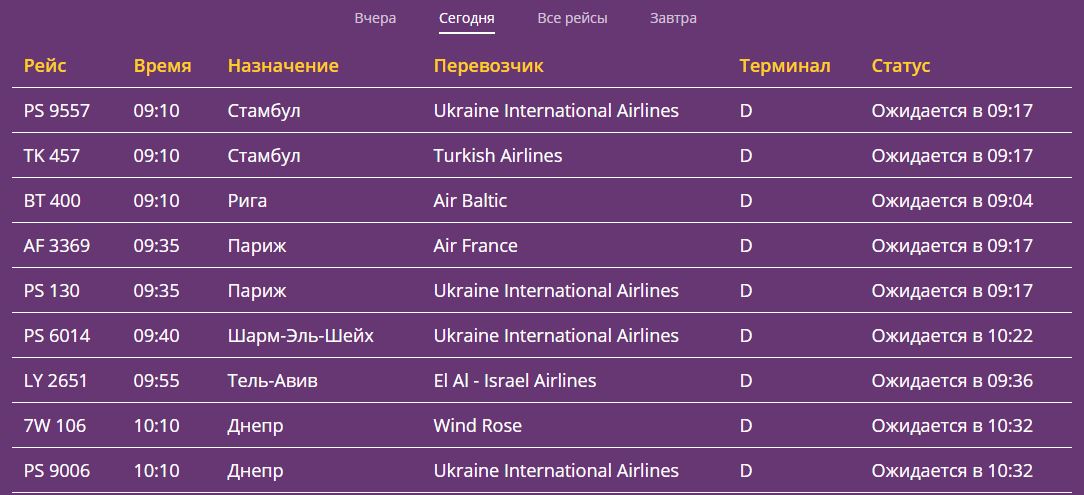Click the Назначение column header
Image resolution: width=1084 pixels, height=495 pixels.
pos(283,66)
